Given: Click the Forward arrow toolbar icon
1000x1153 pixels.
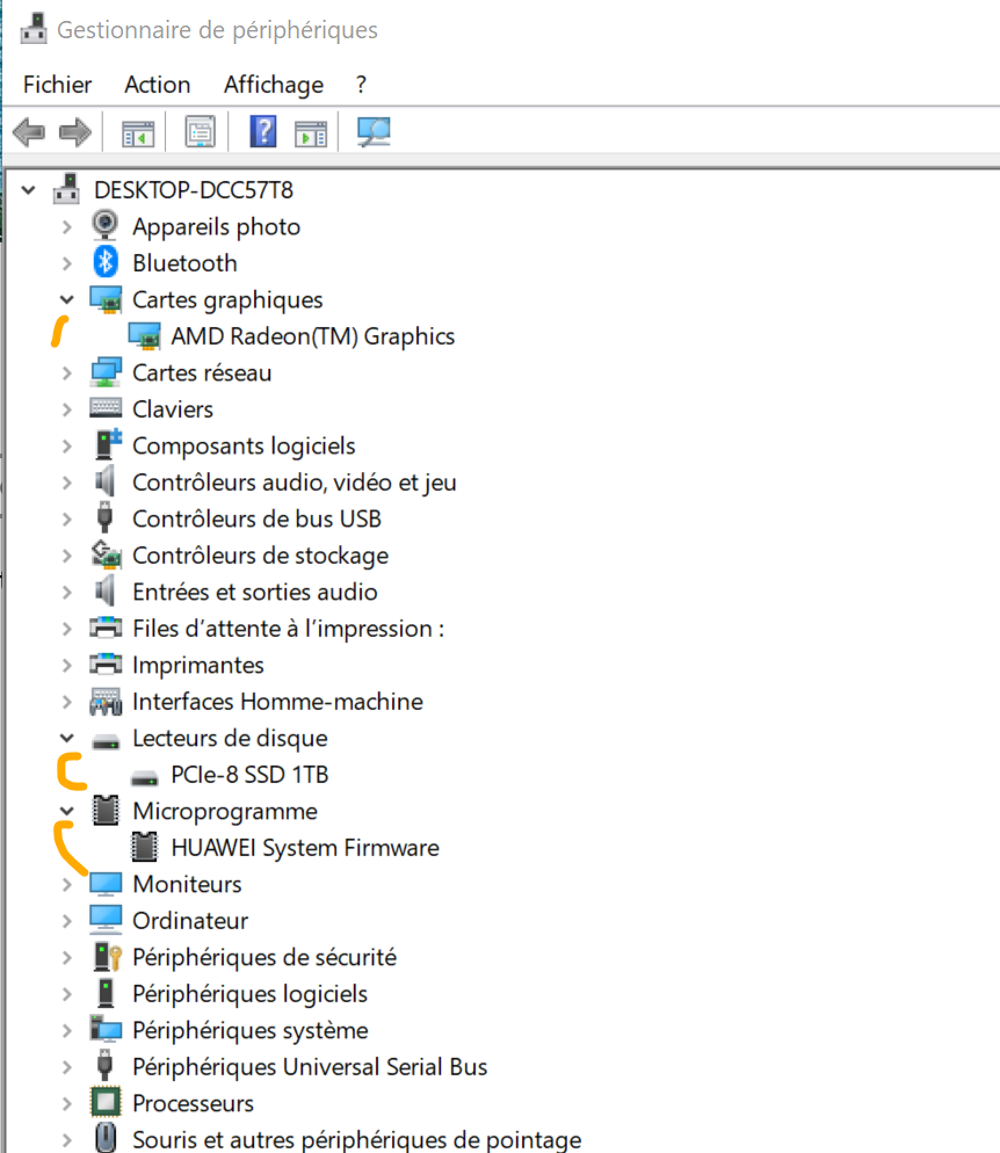Looking at the screenshot, I should click(74, 132).
